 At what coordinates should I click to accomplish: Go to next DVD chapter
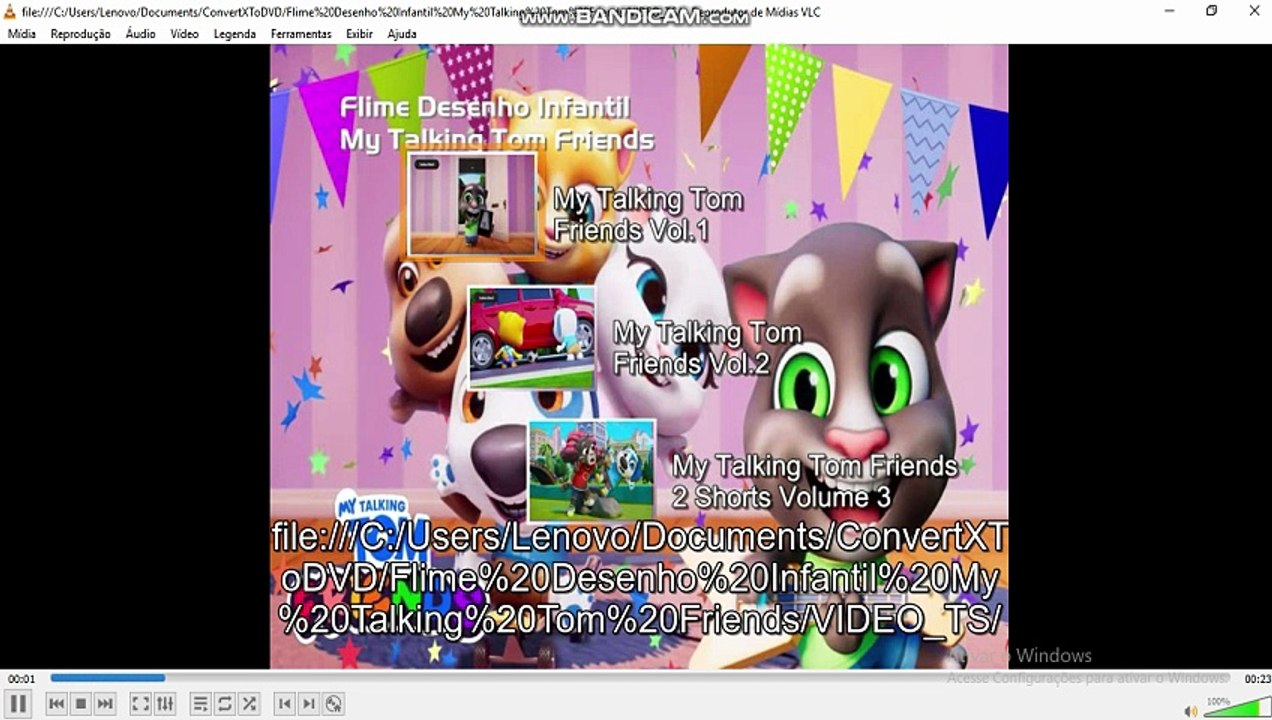[x=309, y=704]
